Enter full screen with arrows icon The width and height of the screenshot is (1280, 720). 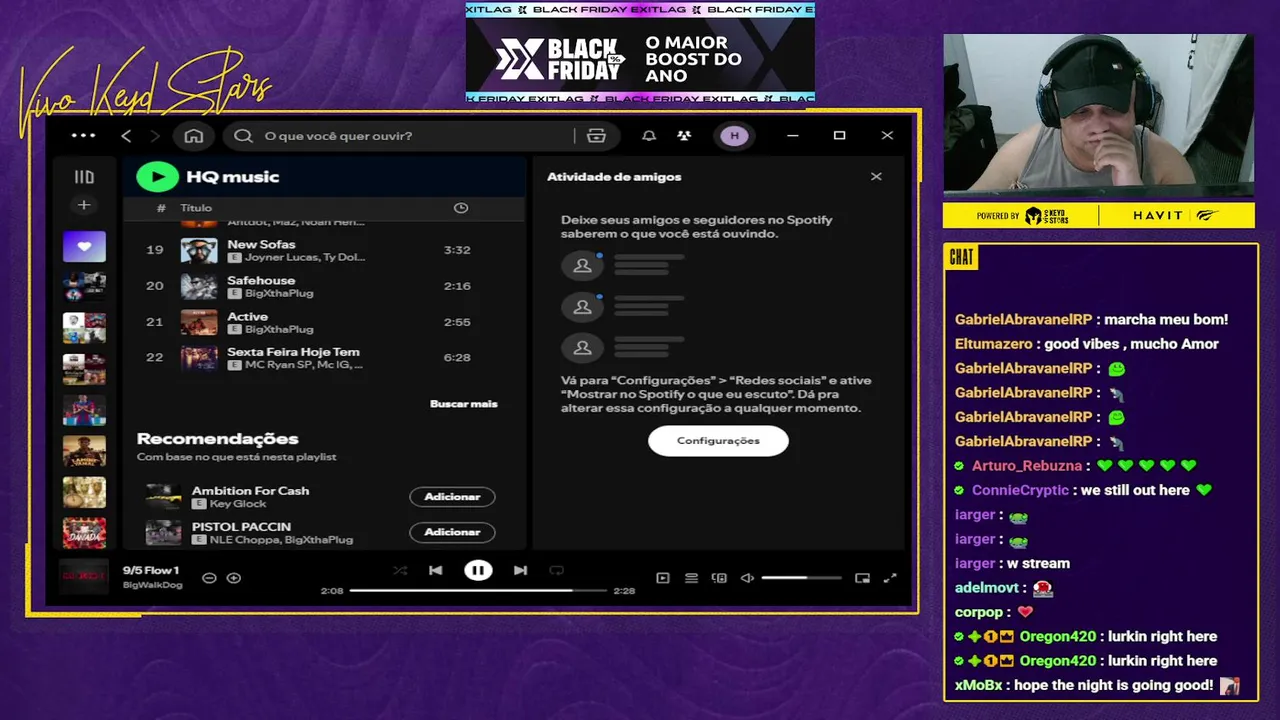[890, 578]
